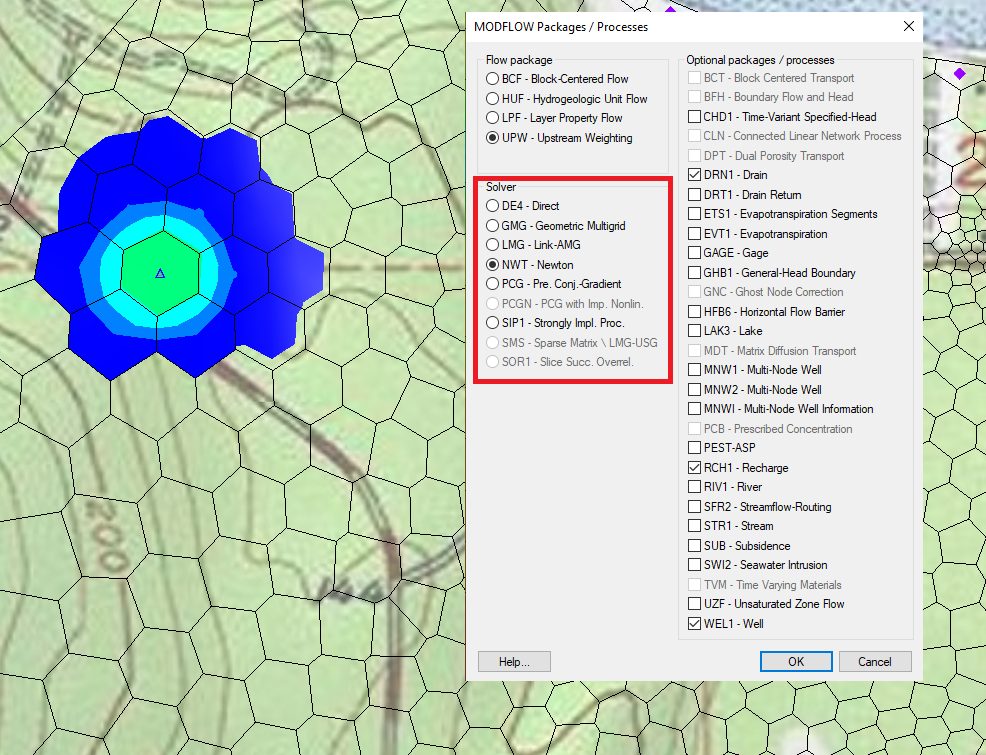Choose PCG - Pre. Conj.-Gradient solver

tap(493, 284)
